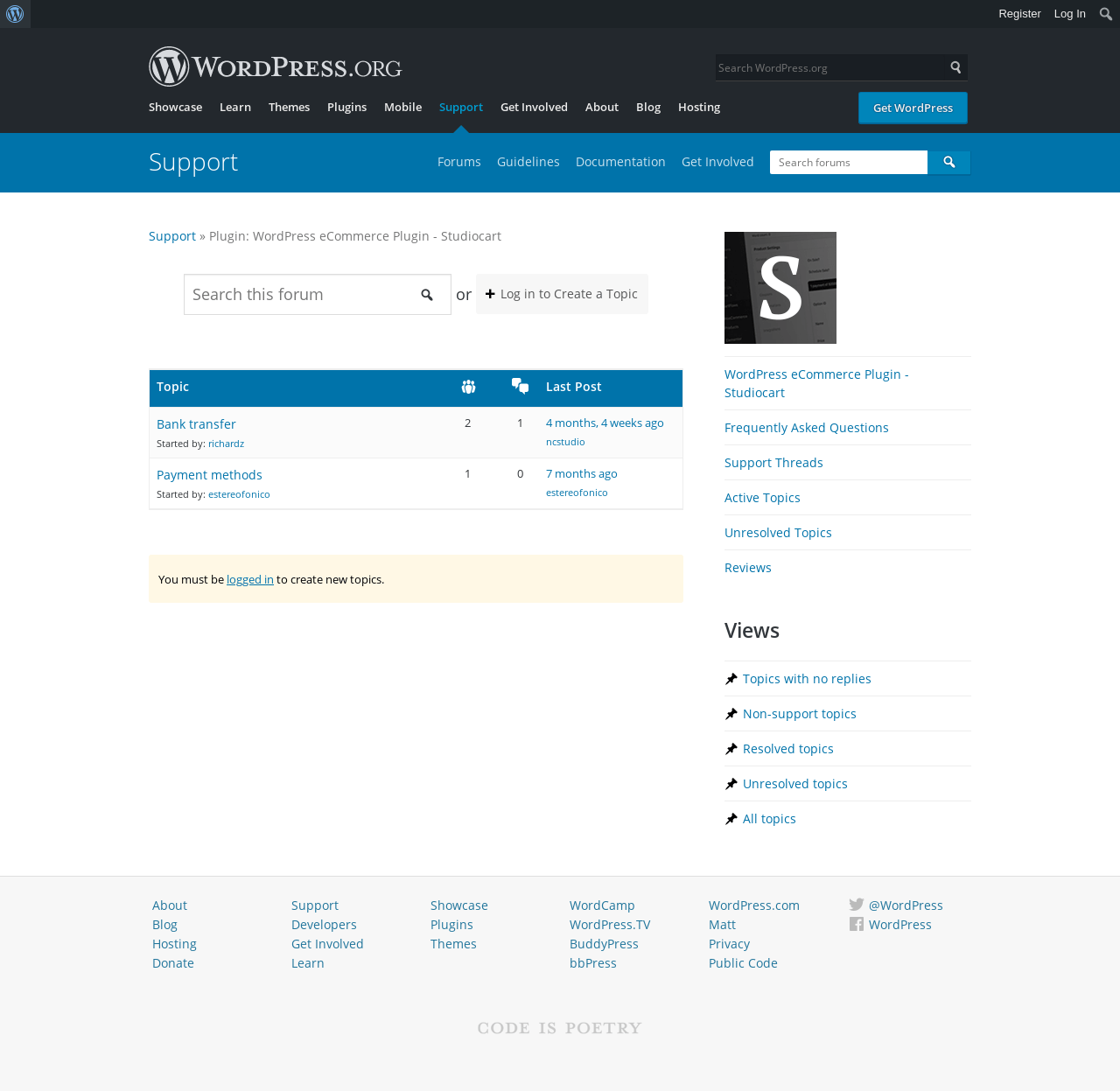Screen dimensions: 1120x1091
Task: Open Unresolved topics view under Views
Action: [795, 784]
